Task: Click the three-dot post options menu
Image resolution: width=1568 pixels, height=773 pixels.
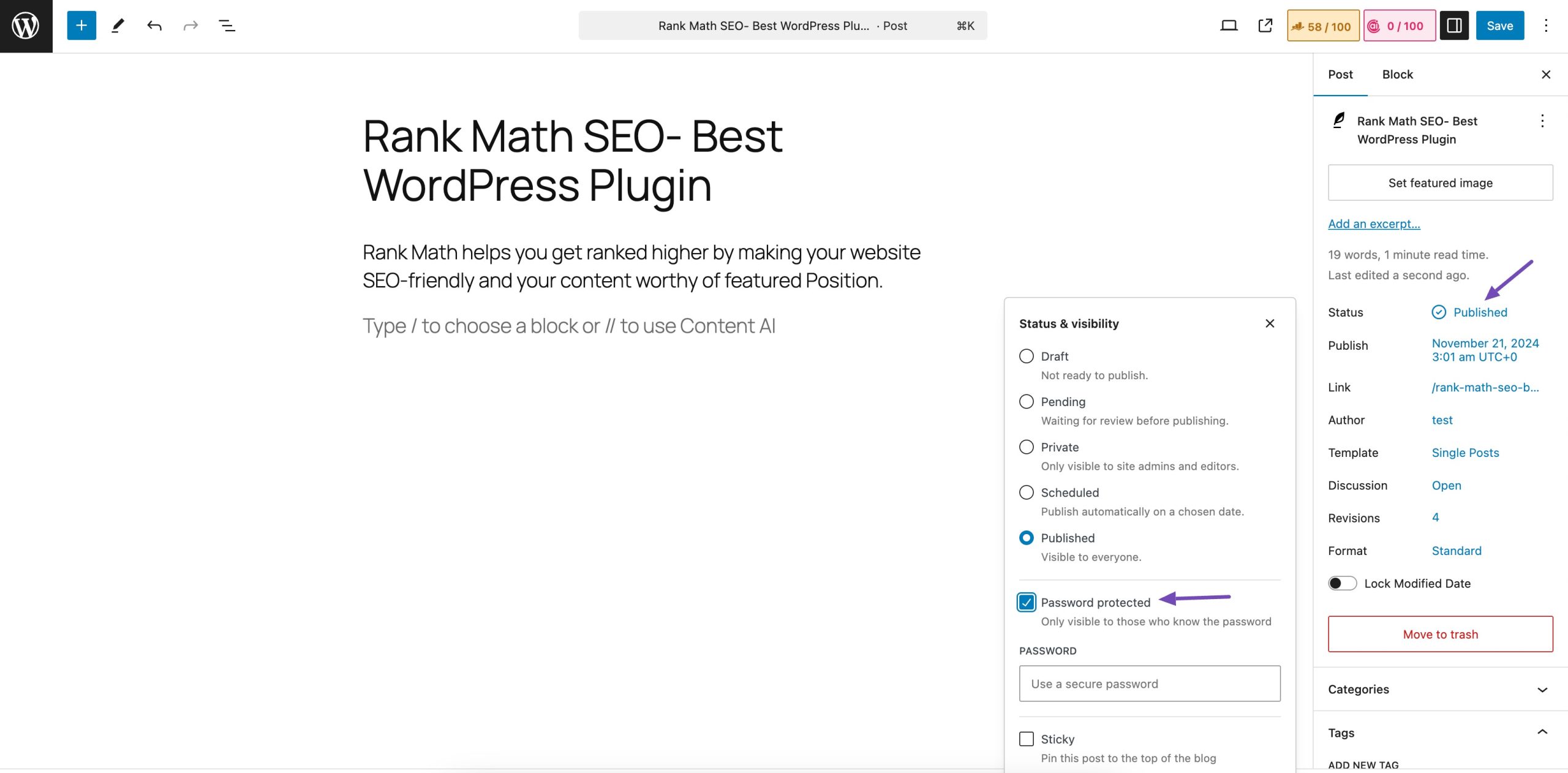Action: [x=1543, y=120]
